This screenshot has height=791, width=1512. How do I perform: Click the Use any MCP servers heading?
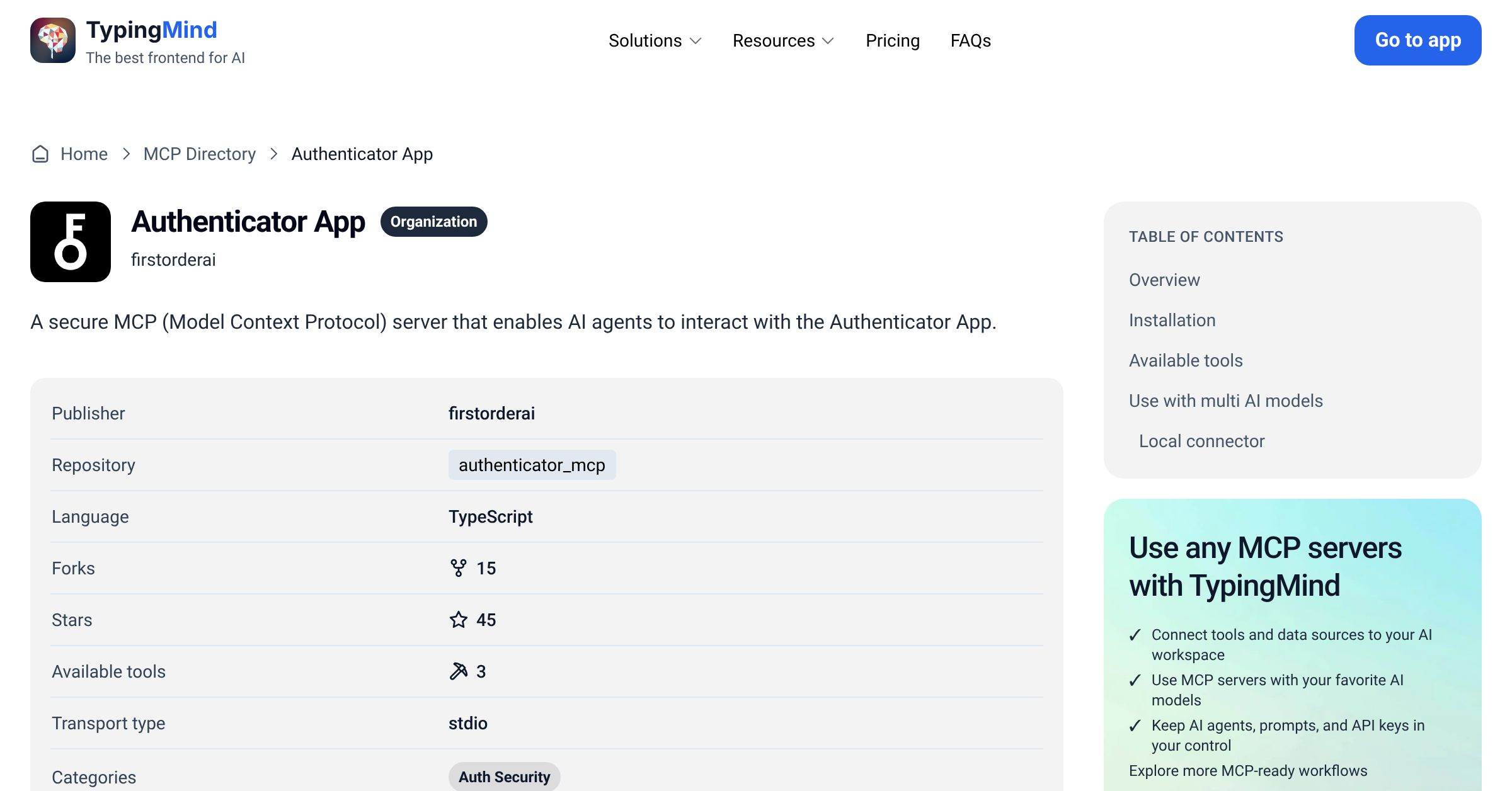pyautogui.click(x=1265, y=566)
